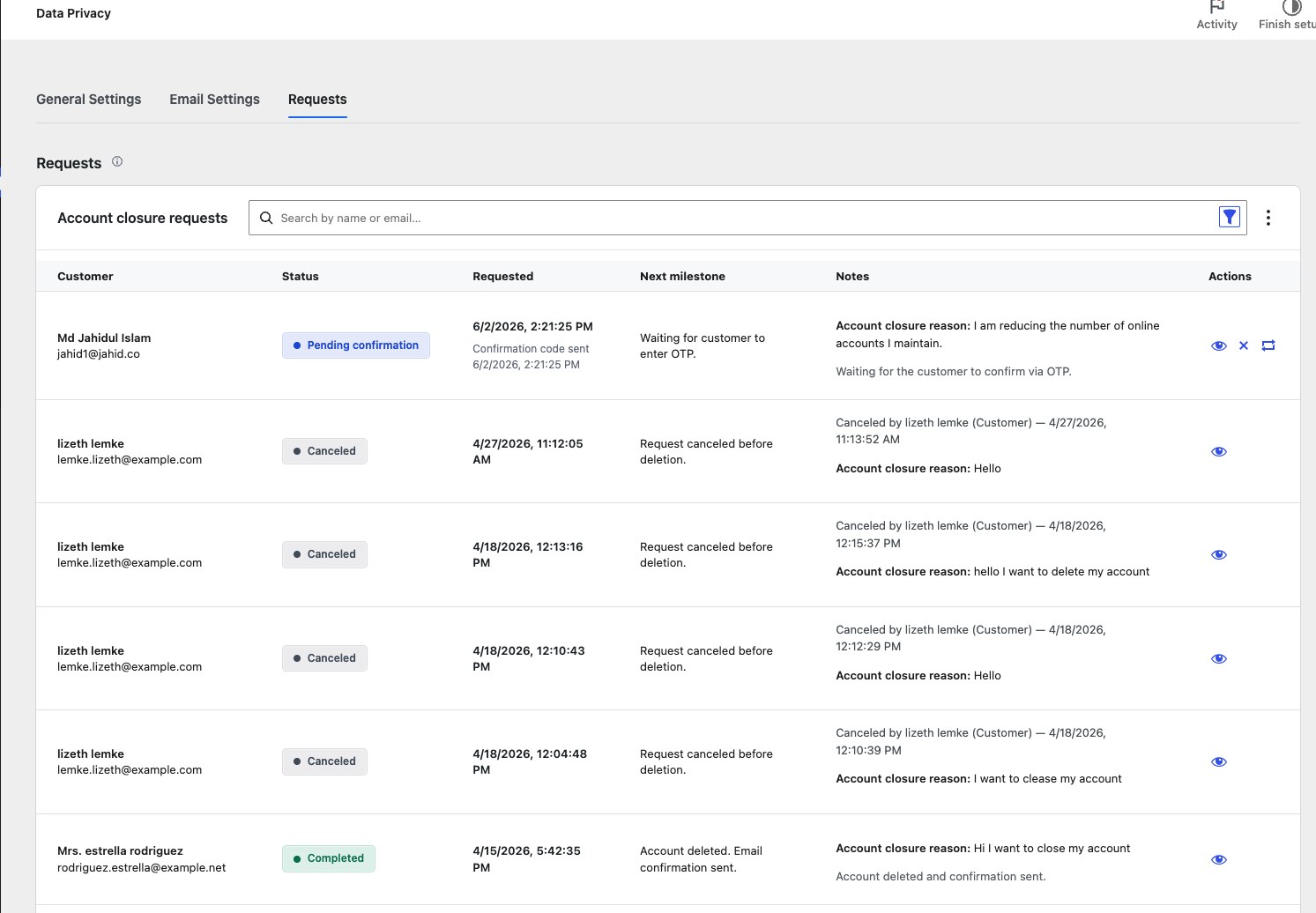This screenshot has height=913, width=1316.
Task: Select customer name Mrs. estrella rodriguez
Action: tap(121, 851)
